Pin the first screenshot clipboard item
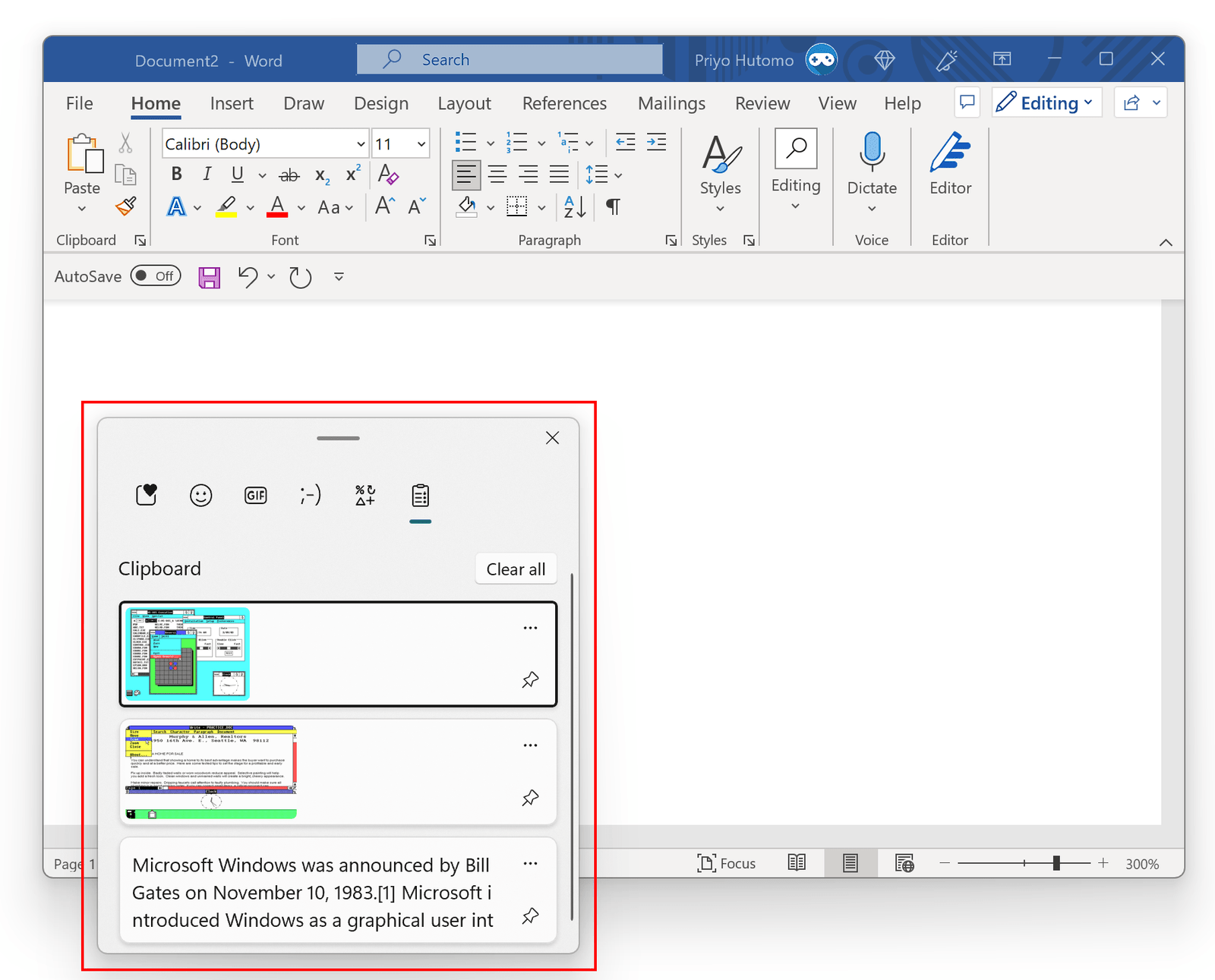 (x=530, y=679)
